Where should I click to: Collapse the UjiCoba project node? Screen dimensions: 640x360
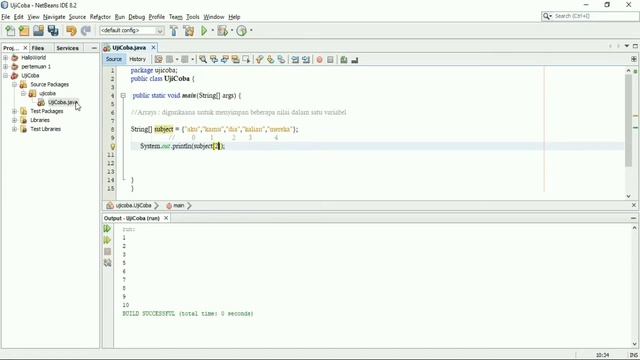click(x=6, y=76)
